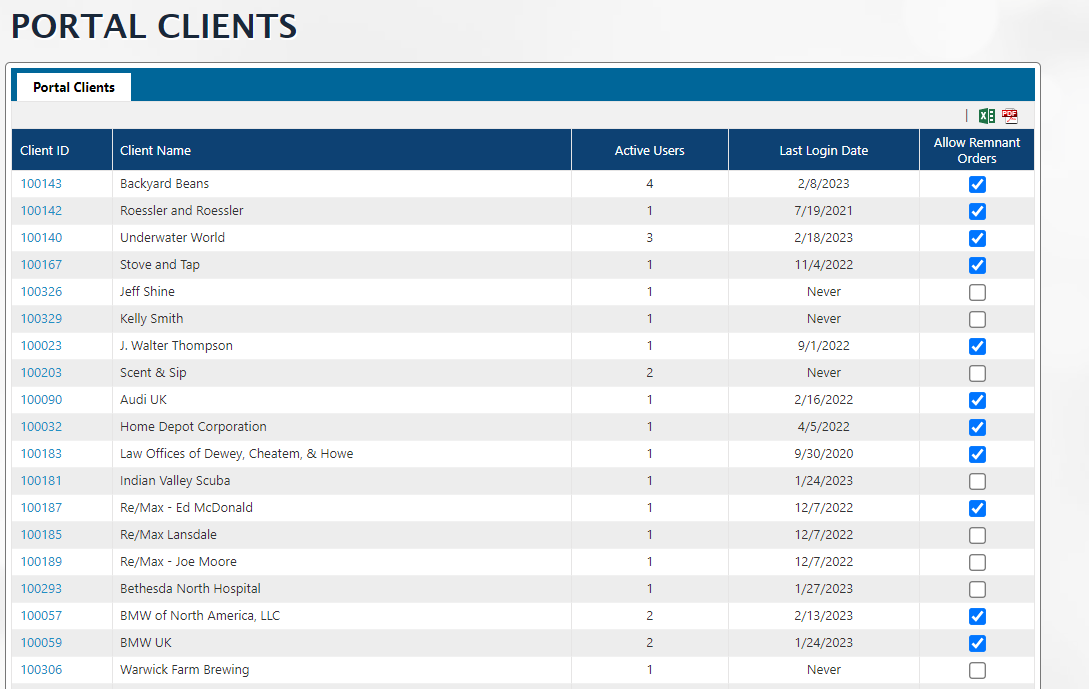Sort table by Client Name column header
1089x689 pixels.
pos(155,151)
